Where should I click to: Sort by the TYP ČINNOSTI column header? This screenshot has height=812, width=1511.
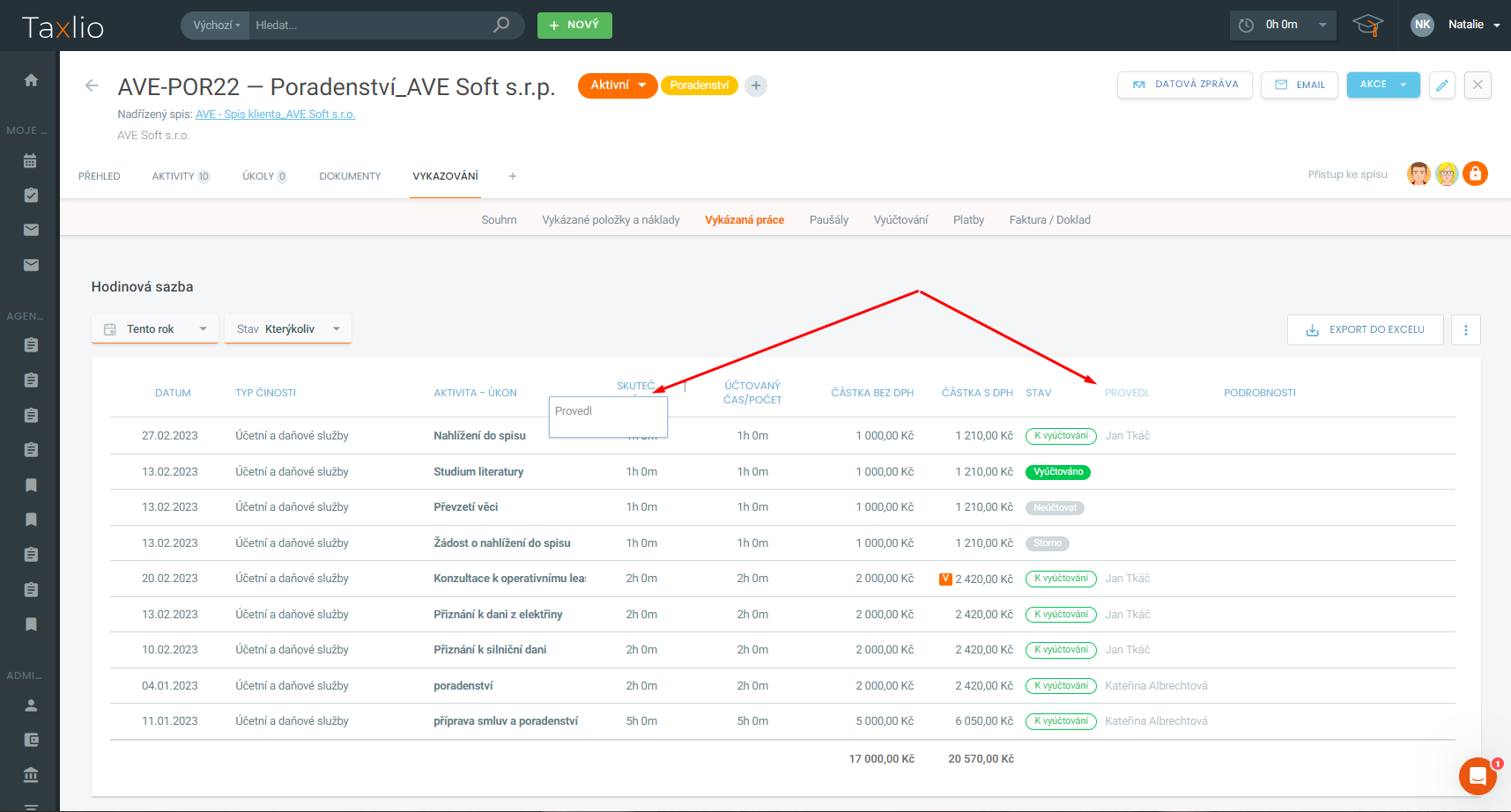click(x=265, y=393)
